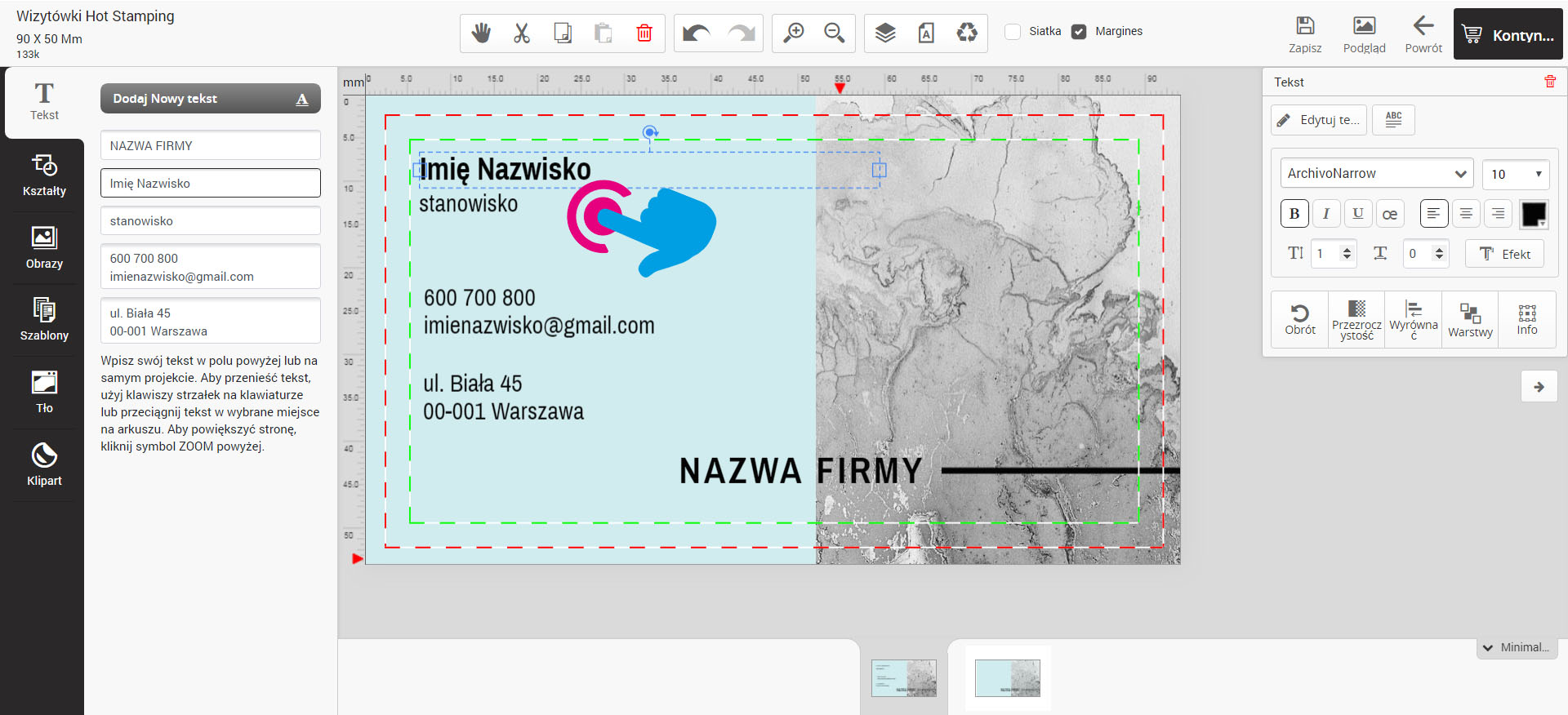Open the layers stack icon in toolbar
This screenshot has height=715, width=1568.
pos(885,33)
